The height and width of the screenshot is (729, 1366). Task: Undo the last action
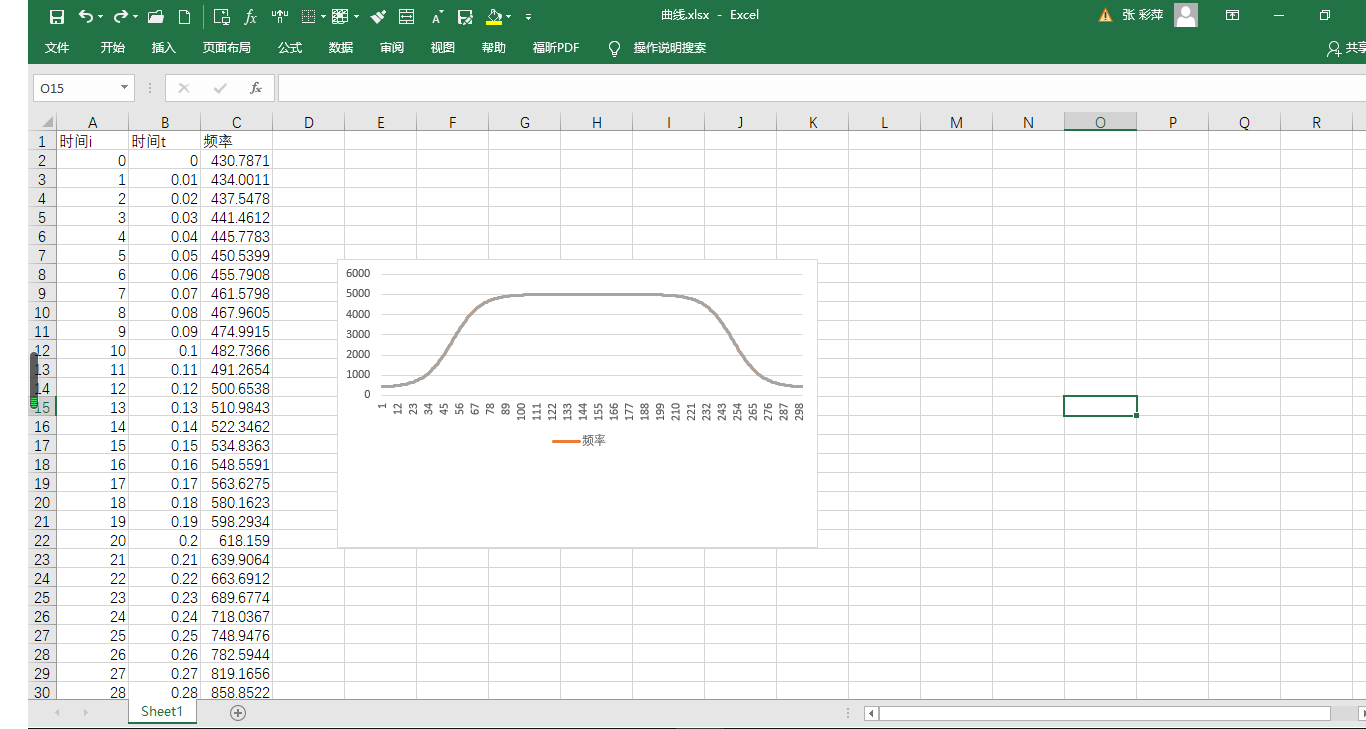click(86, 16)
